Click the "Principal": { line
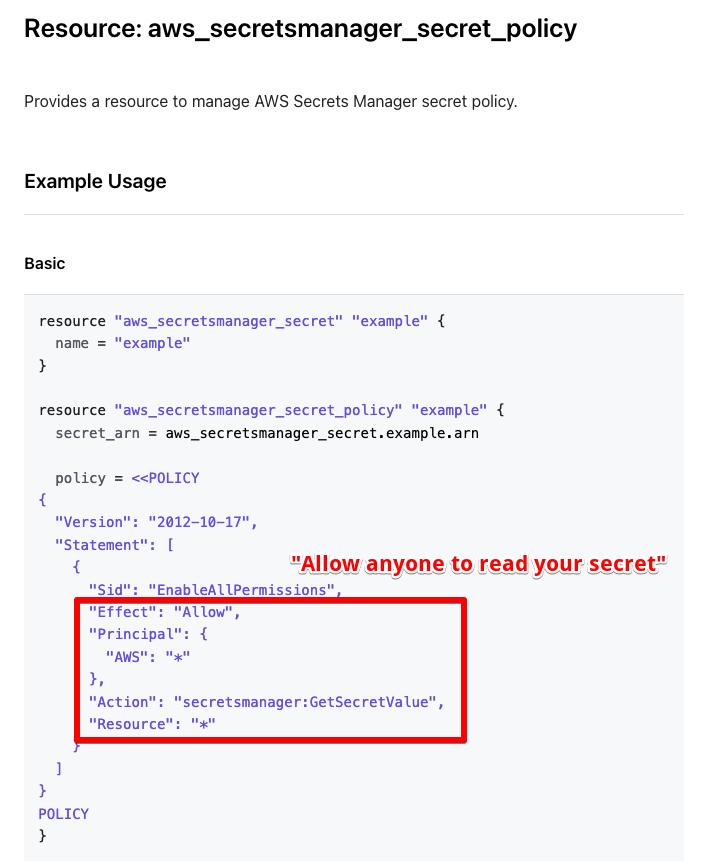The width and height of the screenshot is (709, 868). pyautogui.click(x=148, y=634)
